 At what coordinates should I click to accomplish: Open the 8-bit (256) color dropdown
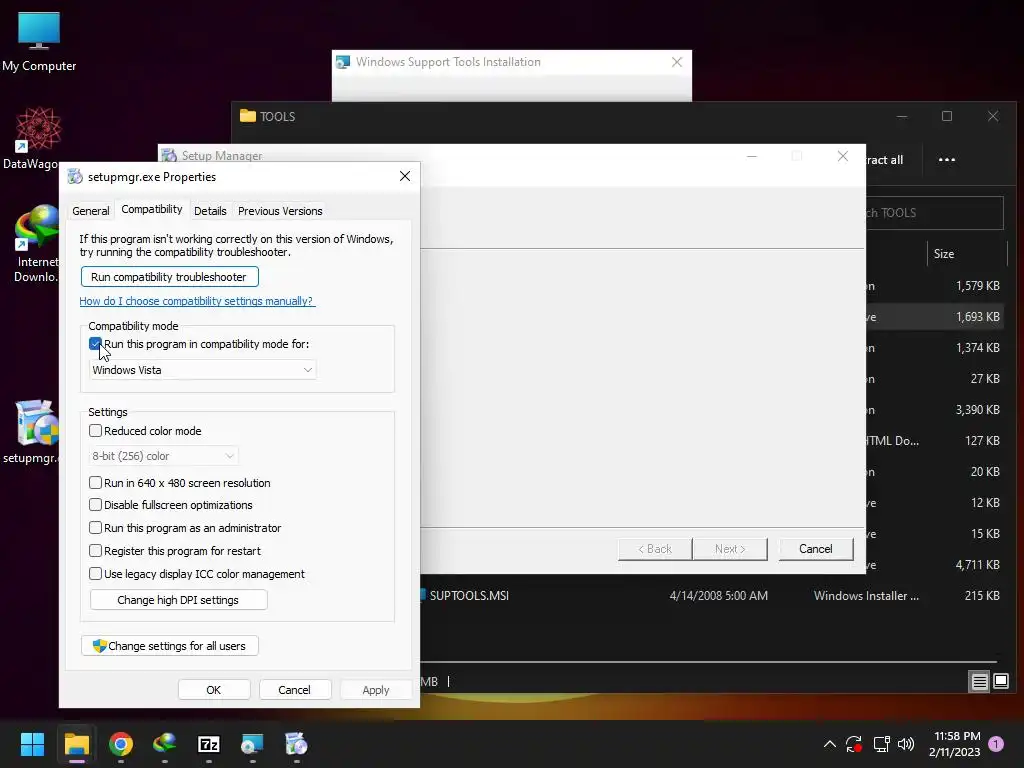[x=163, y=456]
